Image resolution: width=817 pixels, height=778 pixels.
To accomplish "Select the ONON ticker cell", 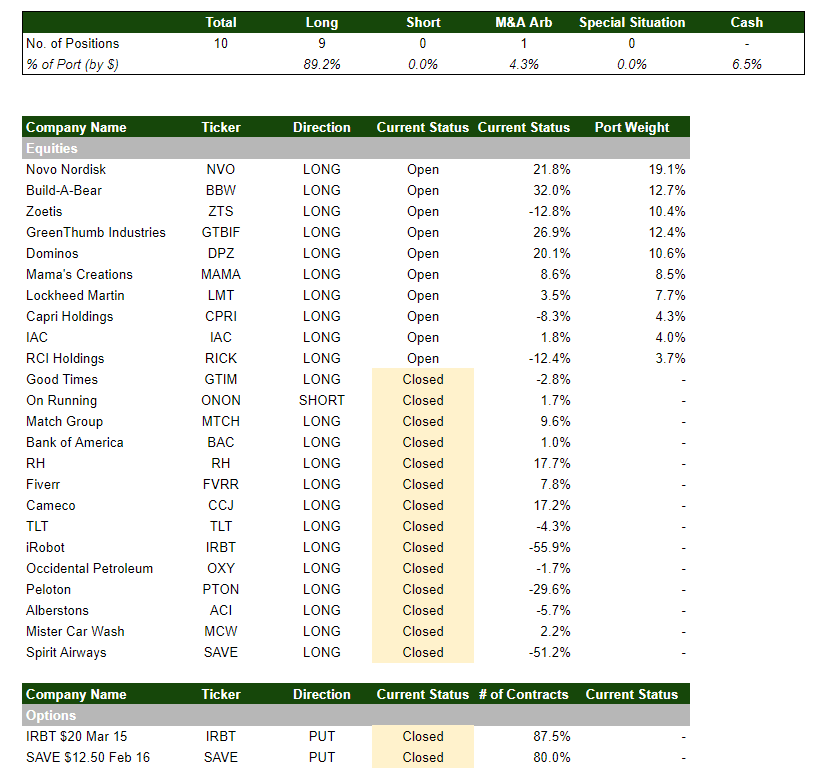I will tap(220, 400).
